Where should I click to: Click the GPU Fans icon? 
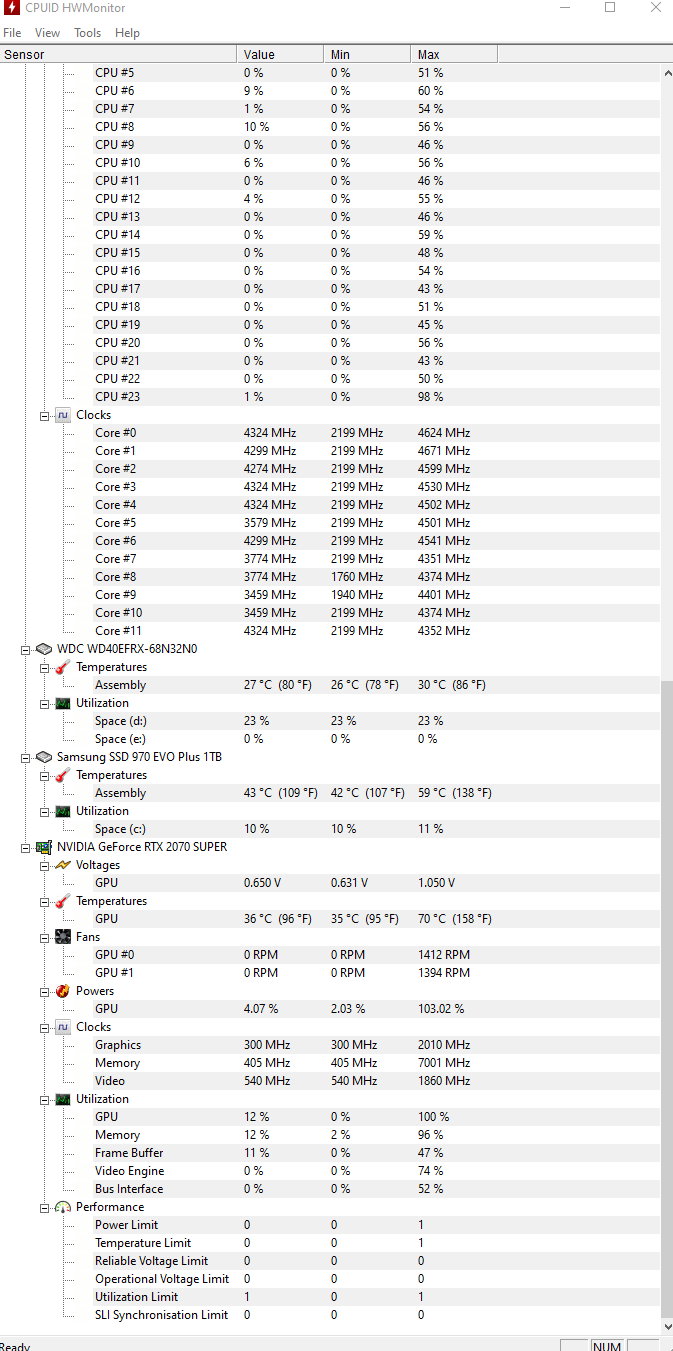click(63, 937)
